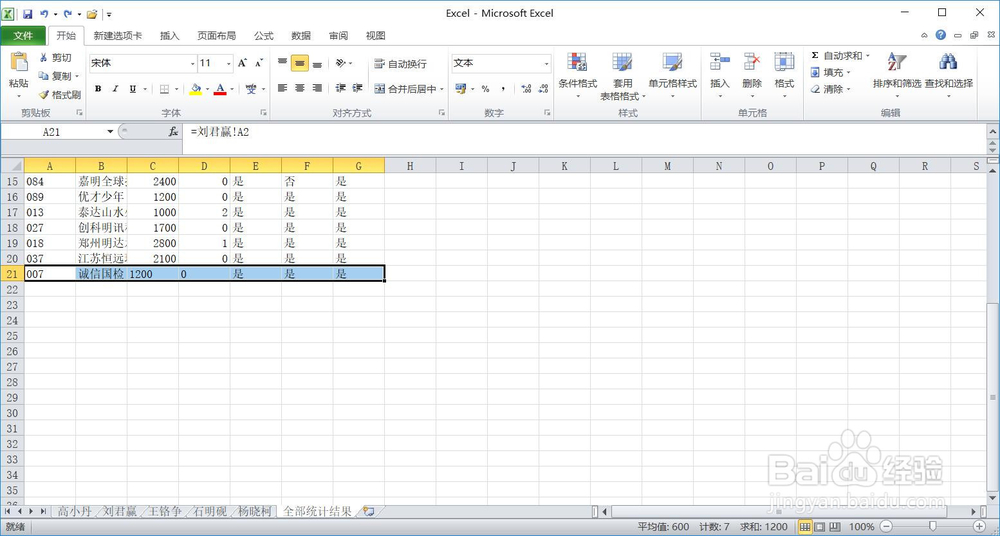Open Format as Table (套用表格格式)
Image resolution: width=1000 pixels, height=536 pixels.
[622, 75]
